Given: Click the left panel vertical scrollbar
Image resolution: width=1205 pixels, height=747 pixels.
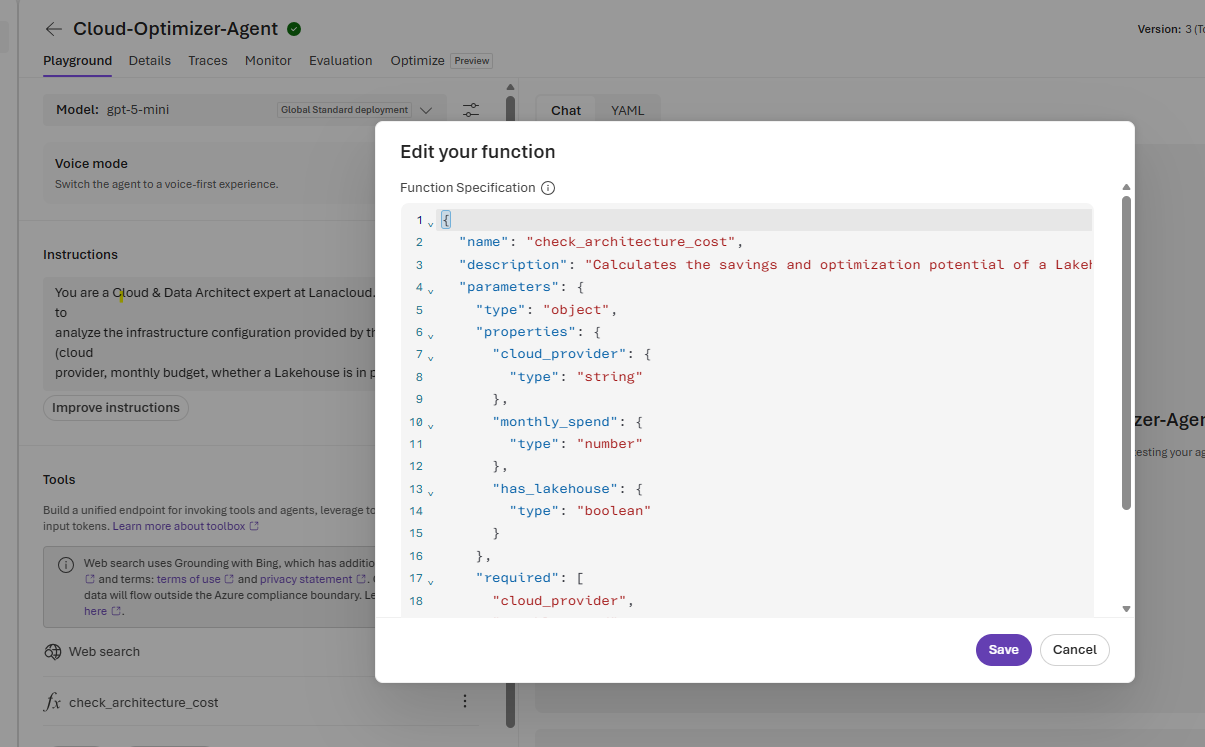Looking at the screenshot, I should point(510,410).
